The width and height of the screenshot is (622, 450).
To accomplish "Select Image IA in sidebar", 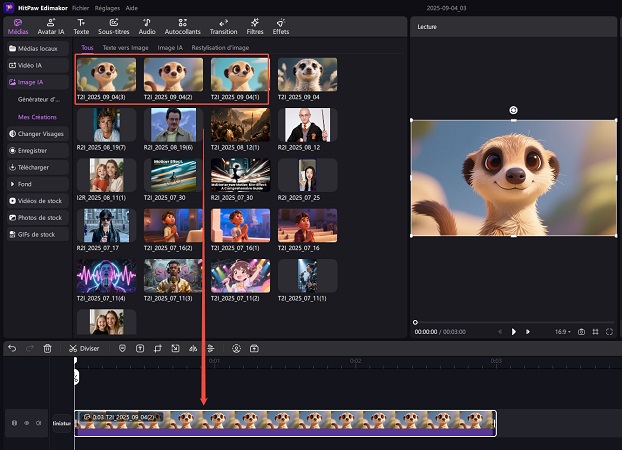I will tap(38, 82).
